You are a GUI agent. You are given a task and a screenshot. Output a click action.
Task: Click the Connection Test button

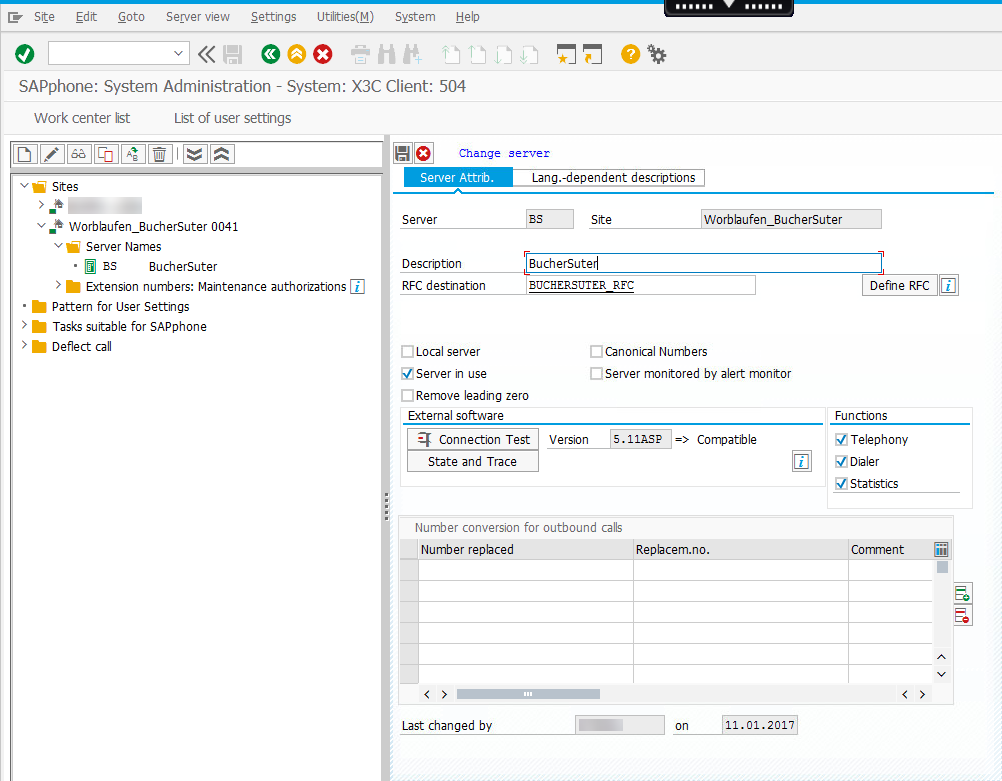point(473,440)
